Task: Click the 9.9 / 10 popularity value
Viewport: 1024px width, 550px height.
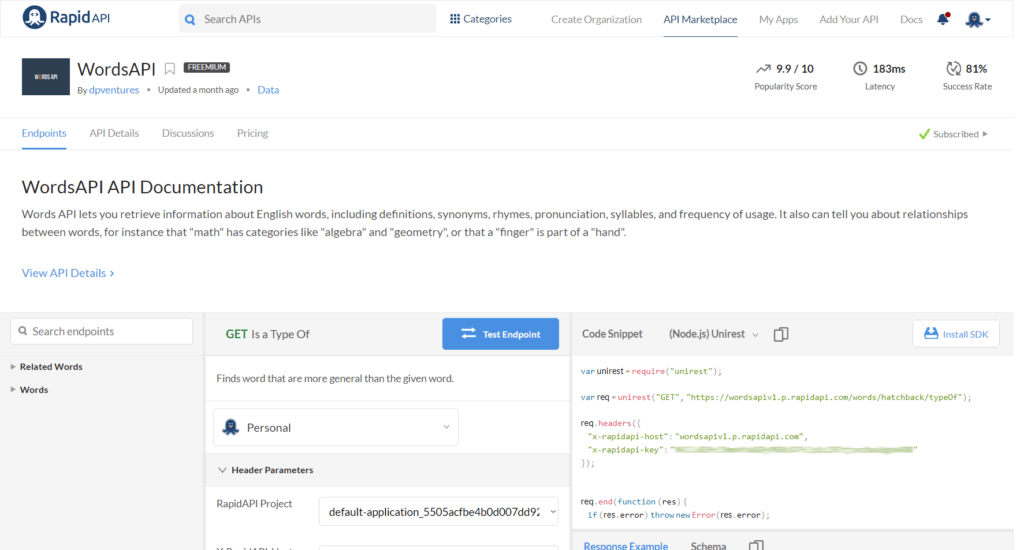Action: pyautogui.click(x=794, y=69)
